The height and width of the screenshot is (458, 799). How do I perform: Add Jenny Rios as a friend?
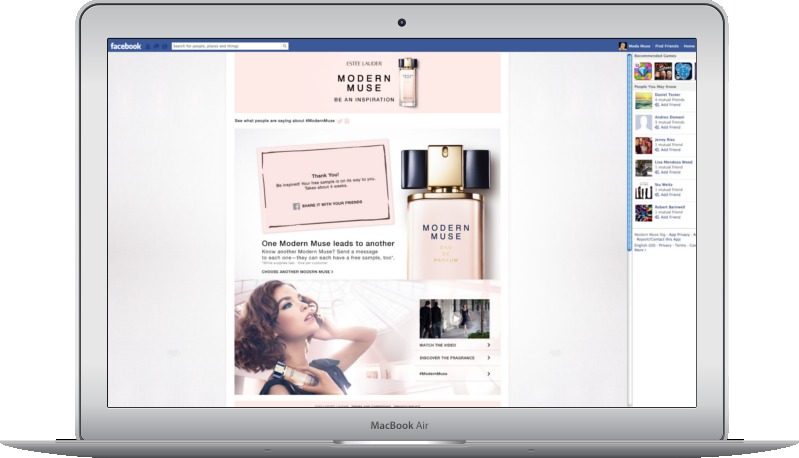(x=668, y=150)
